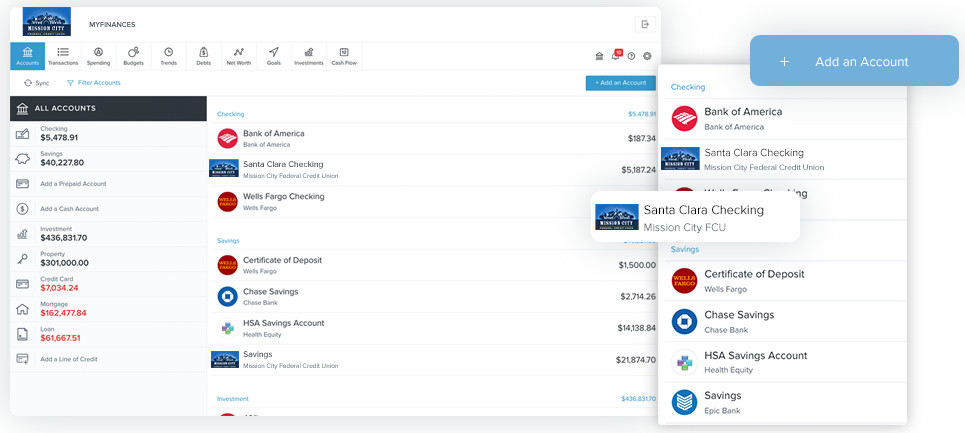Click Chase Savings logo in enlarged accounts panel
Screen dimensions: 965x433
684,321
